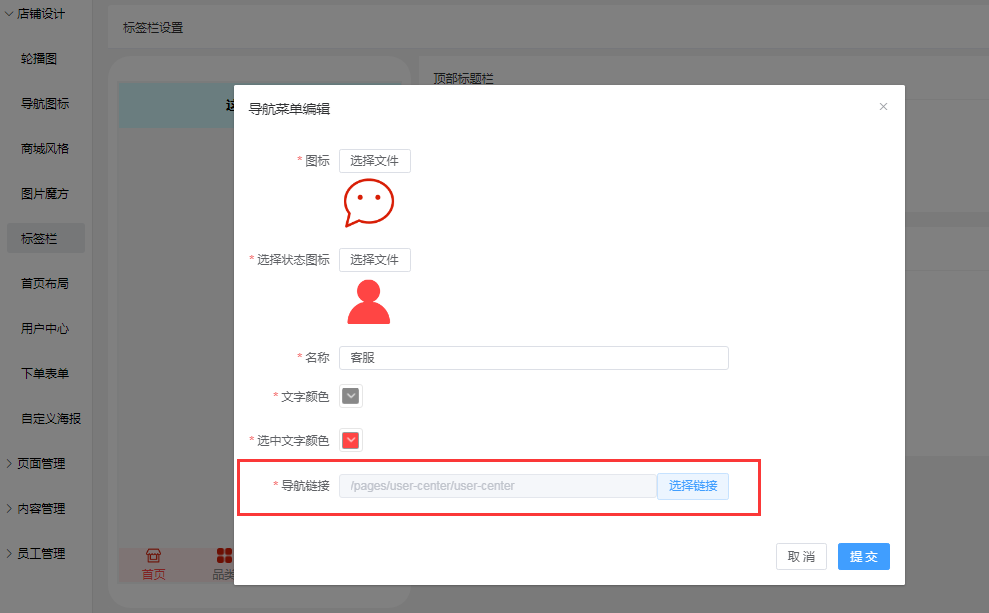The width and height of the screenshot is (989, 613).
Task: Choose file for 图标 field
Action: coord(375,161)
